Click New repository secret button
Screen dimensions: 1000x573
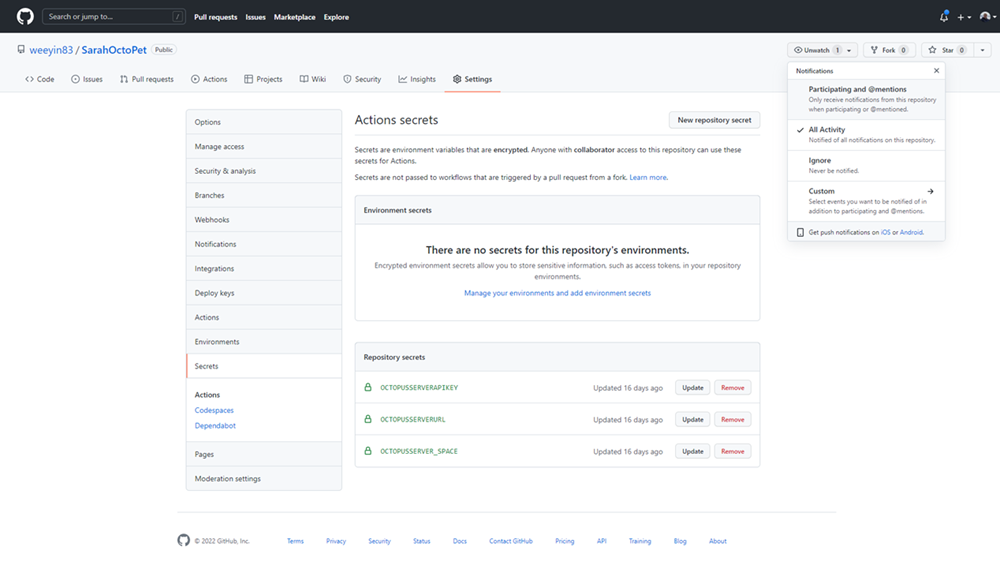[714, 120]
